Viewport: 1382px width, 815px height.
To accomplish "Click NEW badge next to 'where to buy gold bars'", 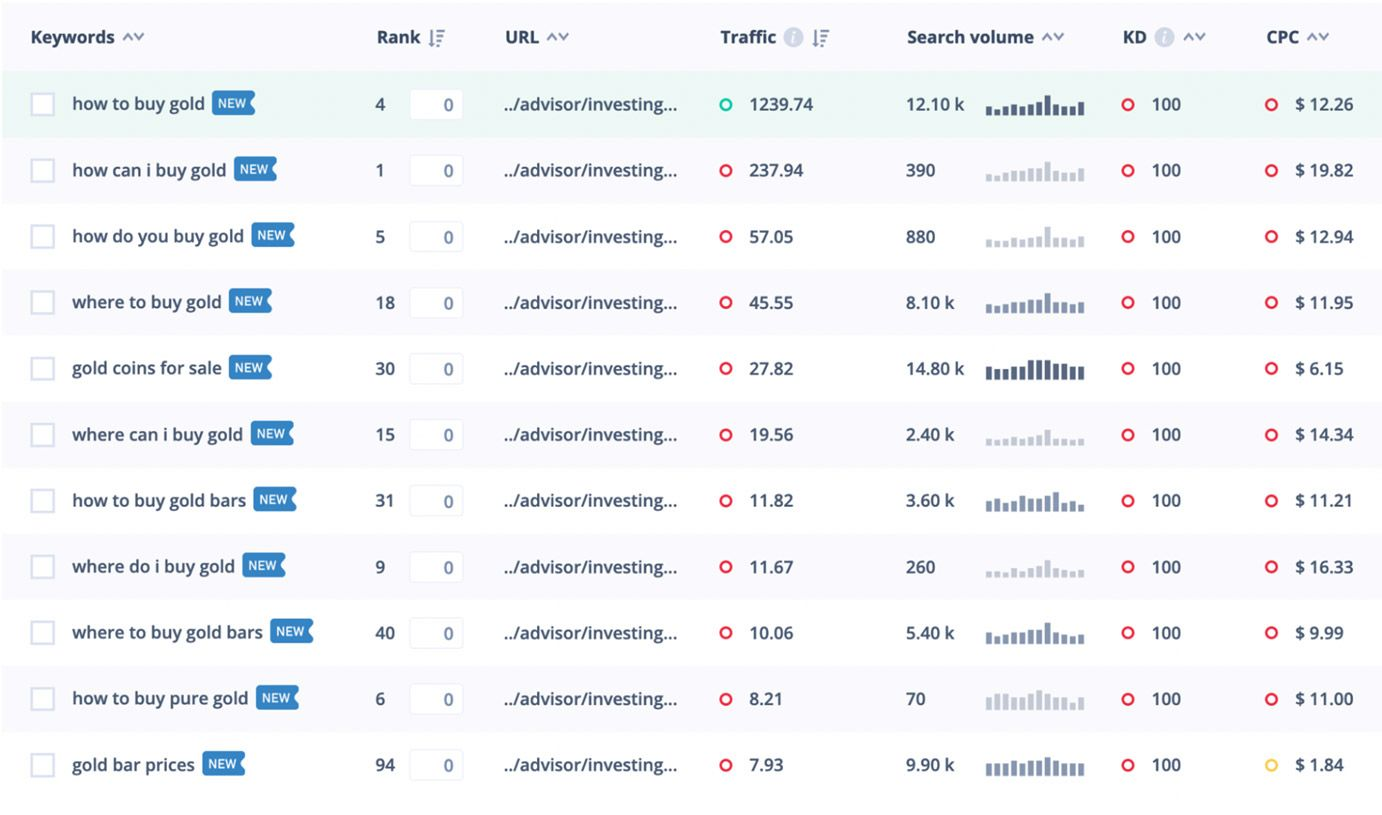I will click(x=291, y=632).
